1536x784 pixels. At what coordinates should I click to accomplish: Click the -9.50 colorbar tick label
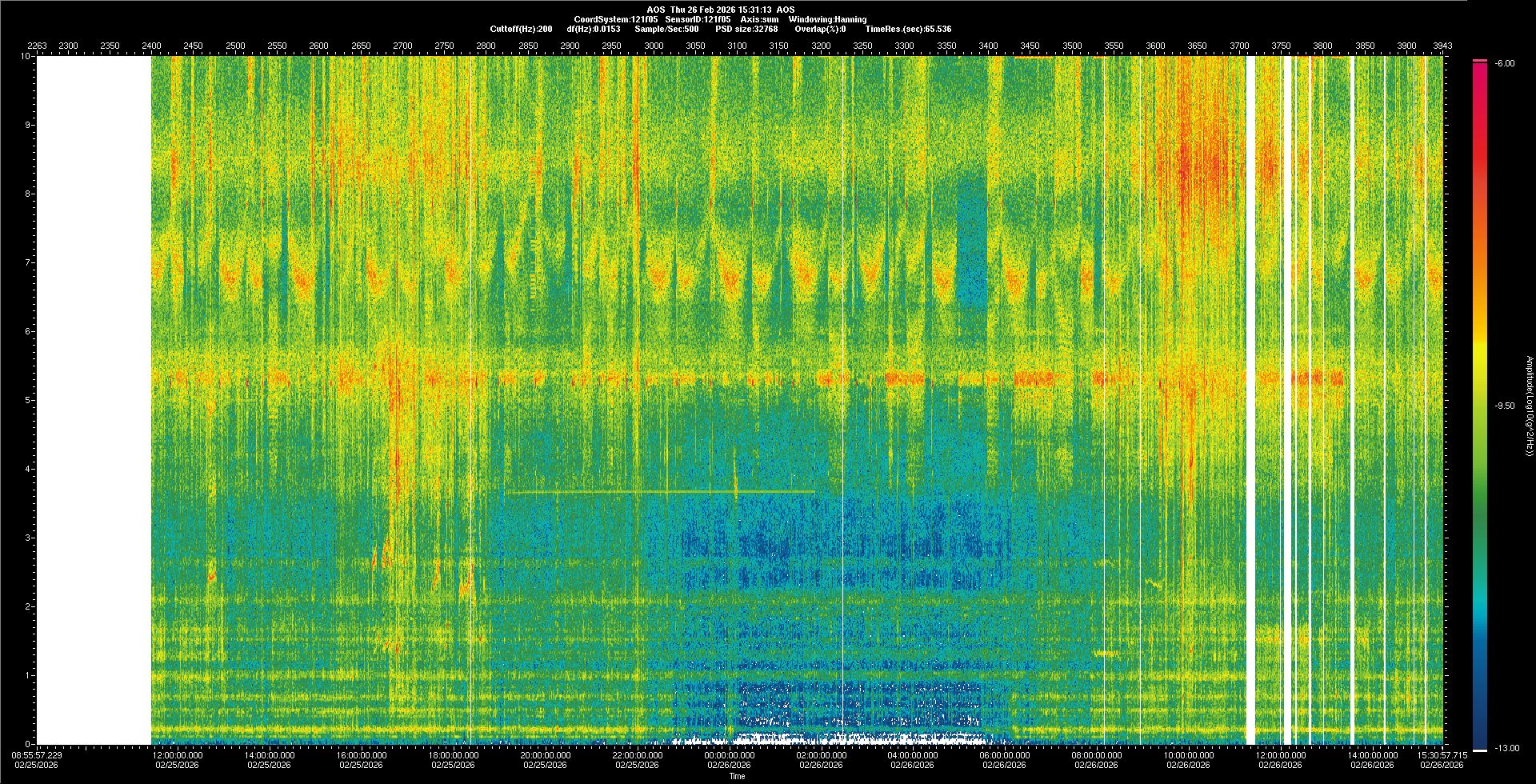pyautogui.click(x=1505, y=406)
